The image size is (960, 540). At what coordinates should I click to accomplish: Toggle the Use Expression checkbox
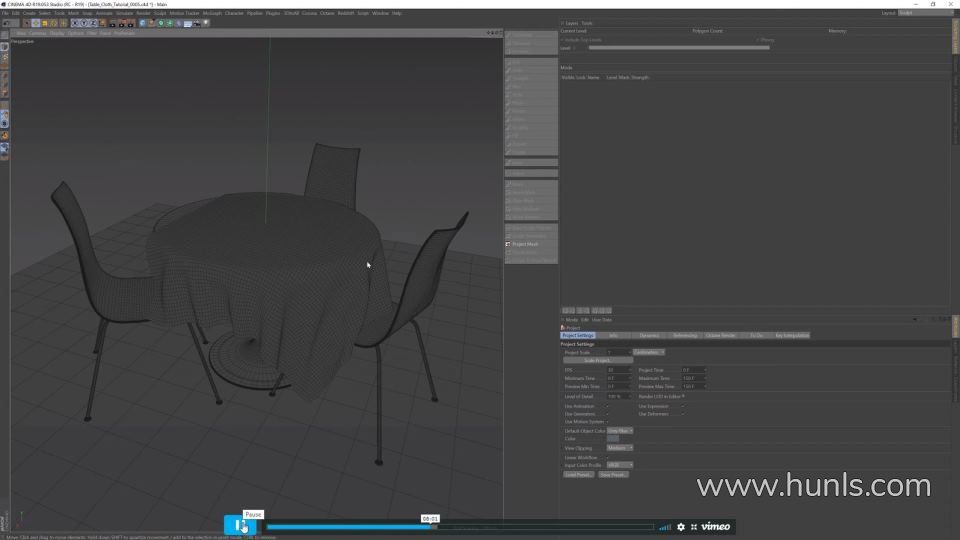pyautogui.click(x=683, y=406)
